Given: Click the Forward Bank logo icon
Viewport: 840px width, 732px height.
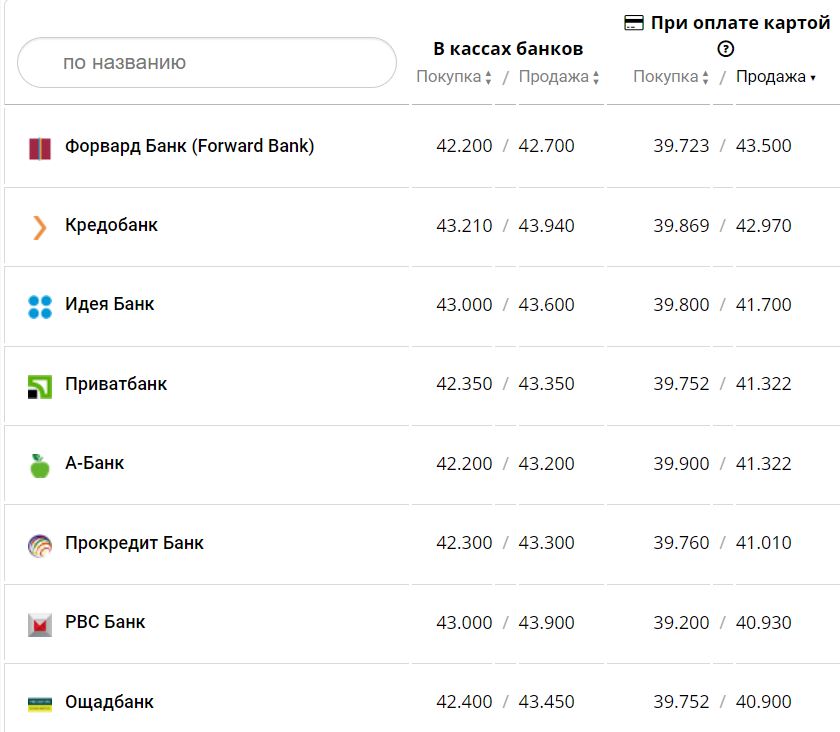Looking at the screenshot, I should 39,149.
